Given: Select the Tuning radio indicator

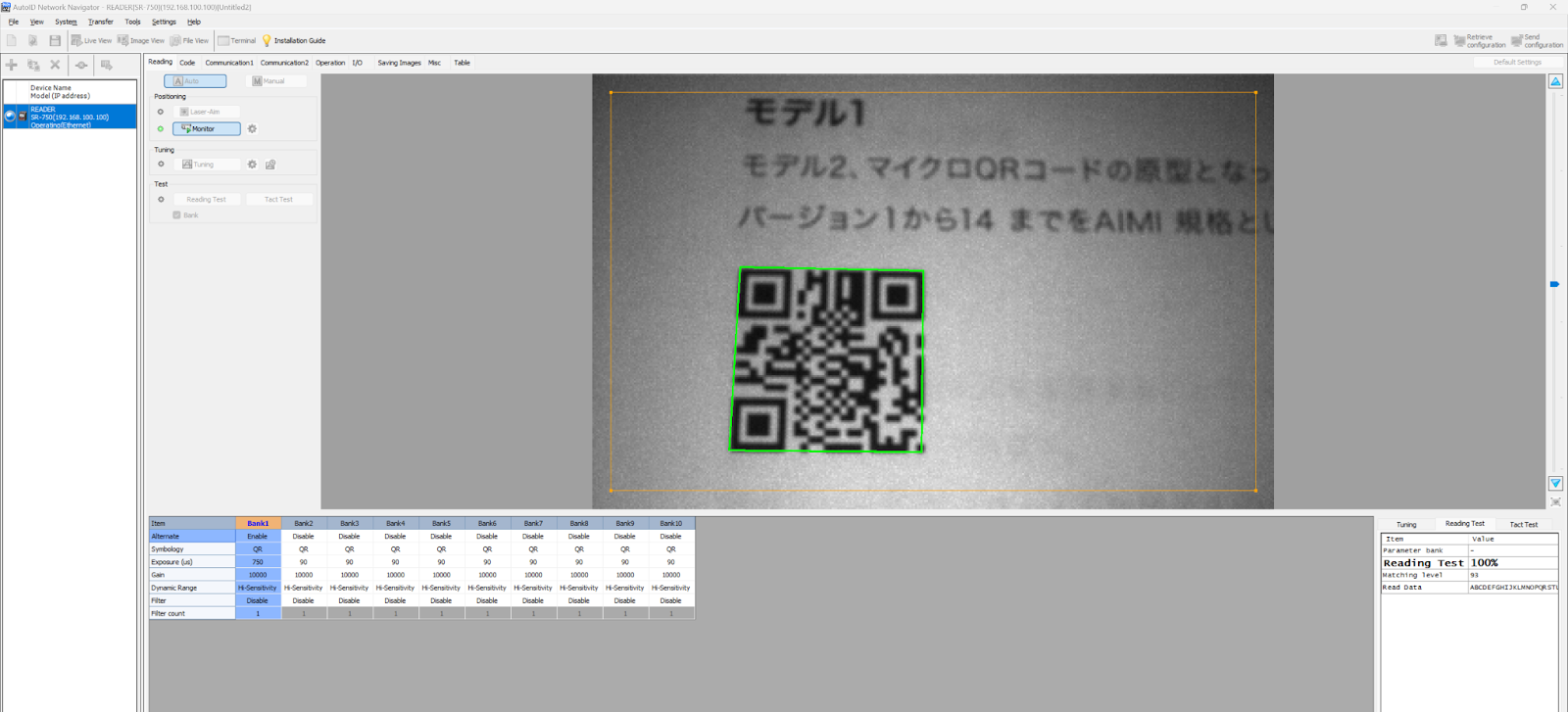Looking at the screenshot, I should 161,165.
